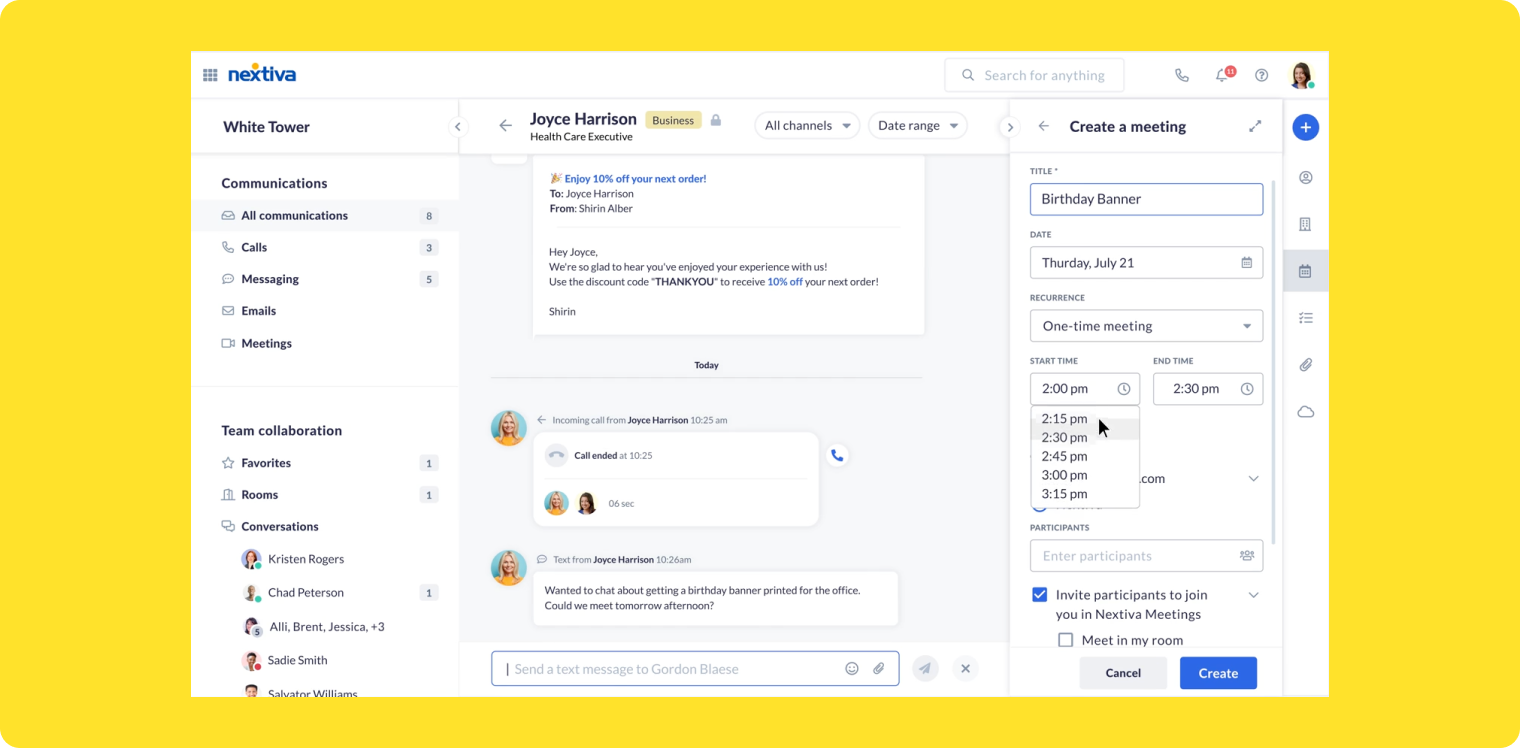The width and height of the screenshot is (1520, 748).
Task: Open the calendar icon in right sidebar
Action: tap(1305, 271)
